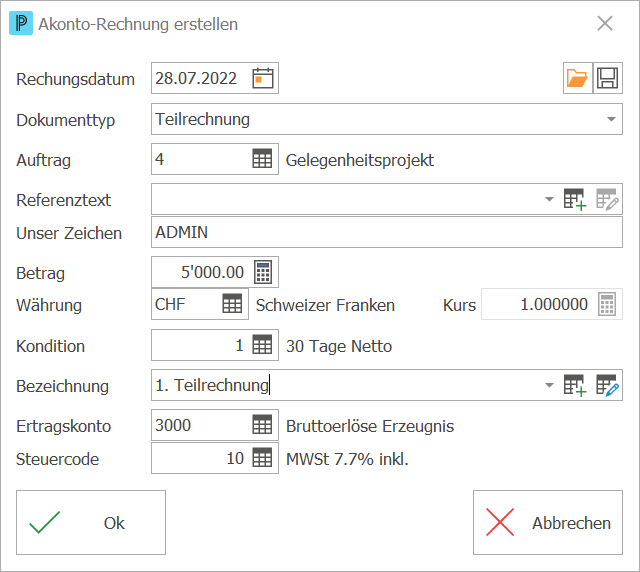Click the Schweizer Franken text
The image size is (640, 572).
coord(325,305)
